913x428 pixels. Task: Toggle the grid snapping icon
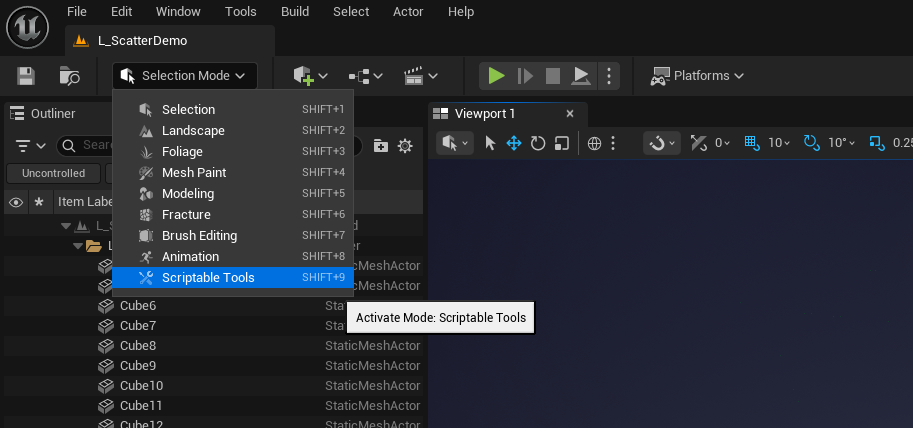753,143
